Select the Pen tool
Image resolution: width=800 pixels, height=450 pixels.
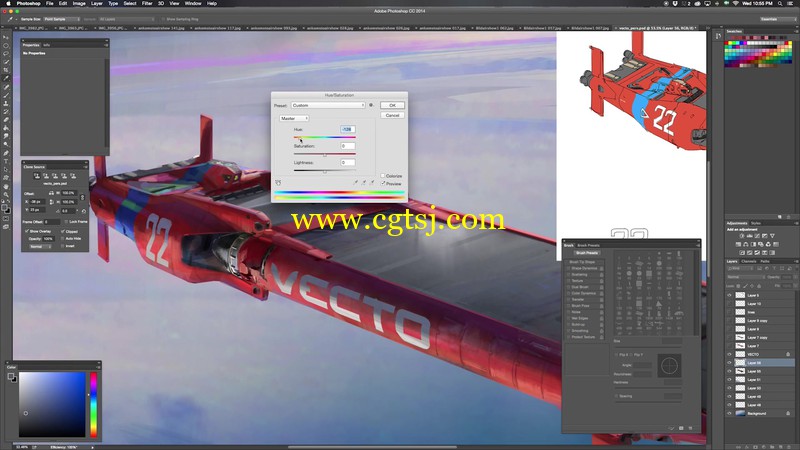6,153
